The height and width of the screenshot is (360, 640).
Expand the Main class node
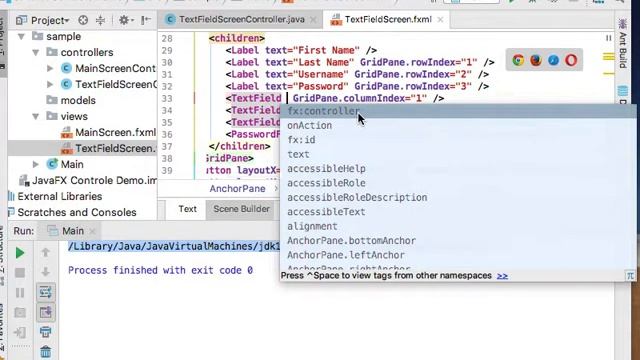pos(36,164)
